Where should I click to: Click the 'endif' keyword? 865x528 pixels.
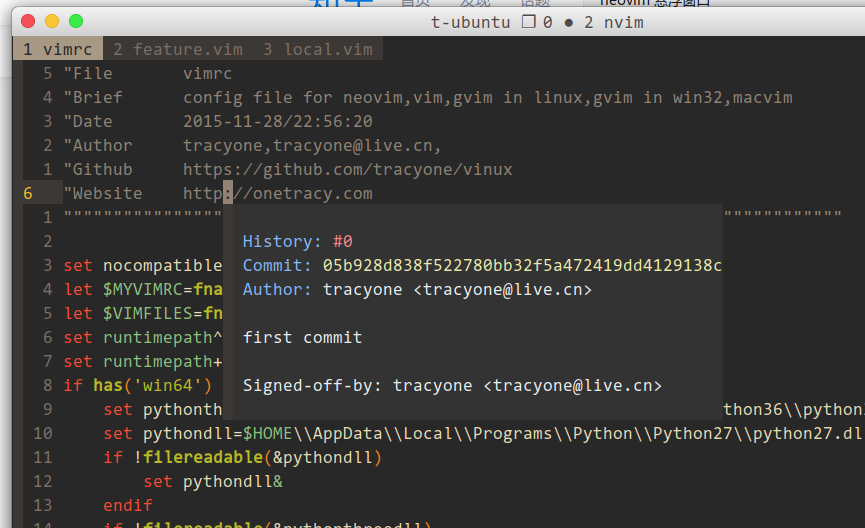[127, 505]
